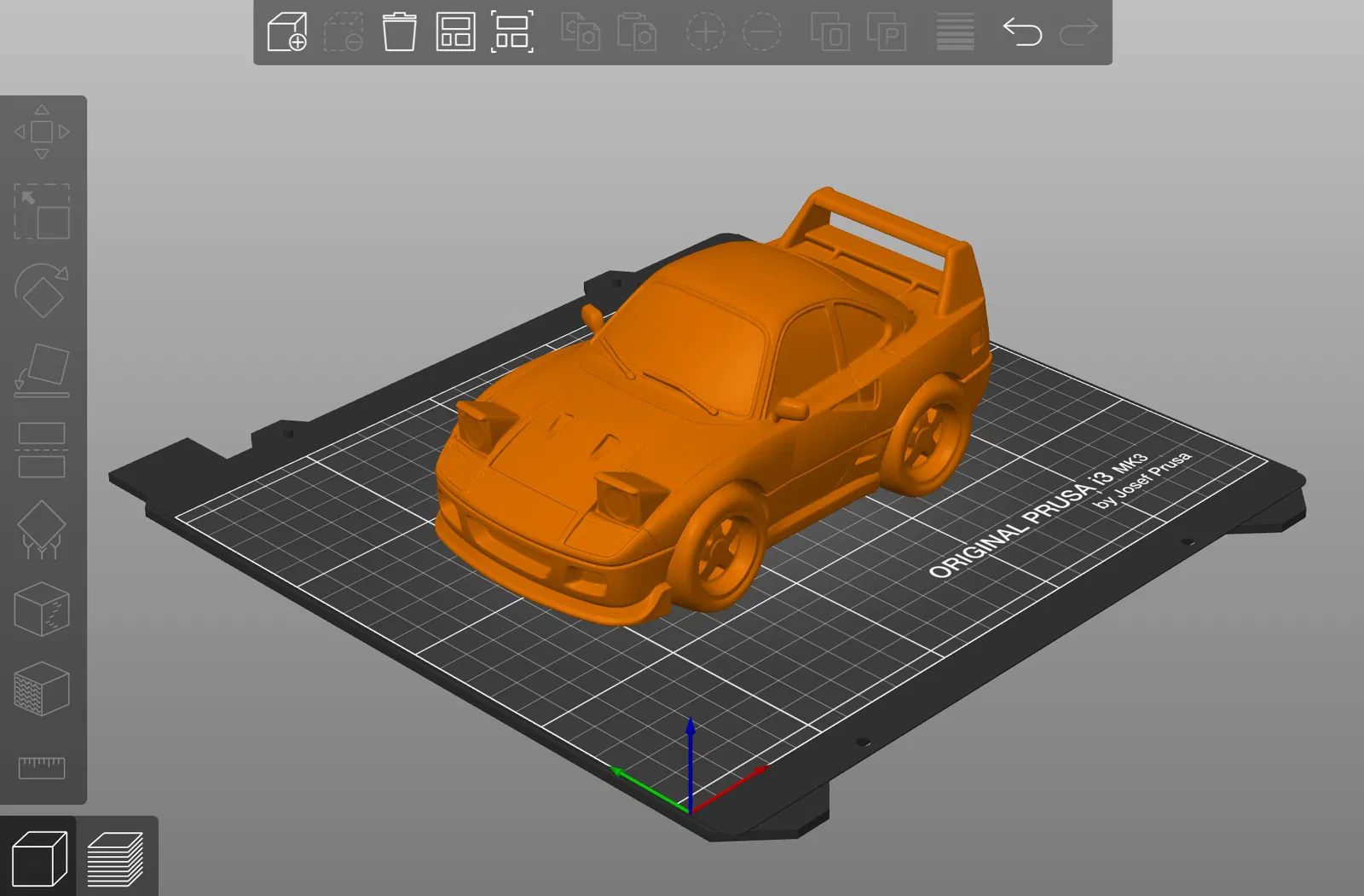Select the textured cube painting tool
The height and width of the screenshot is (896, 1364).
tap(42, 688)
